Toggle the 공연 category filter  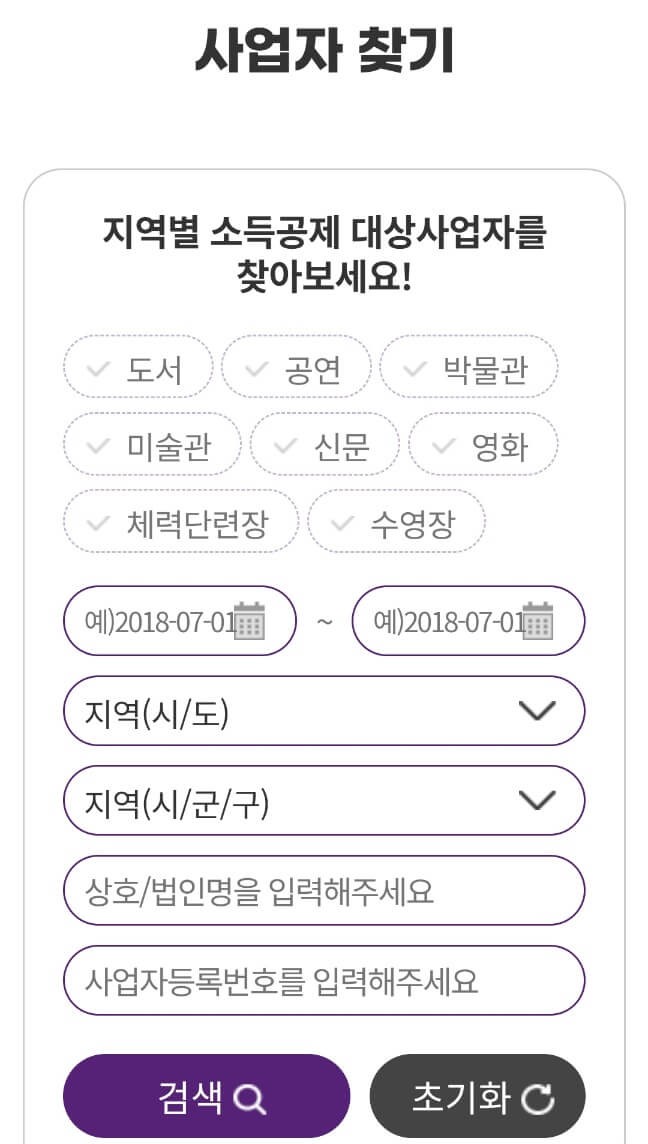click(296, 367)
